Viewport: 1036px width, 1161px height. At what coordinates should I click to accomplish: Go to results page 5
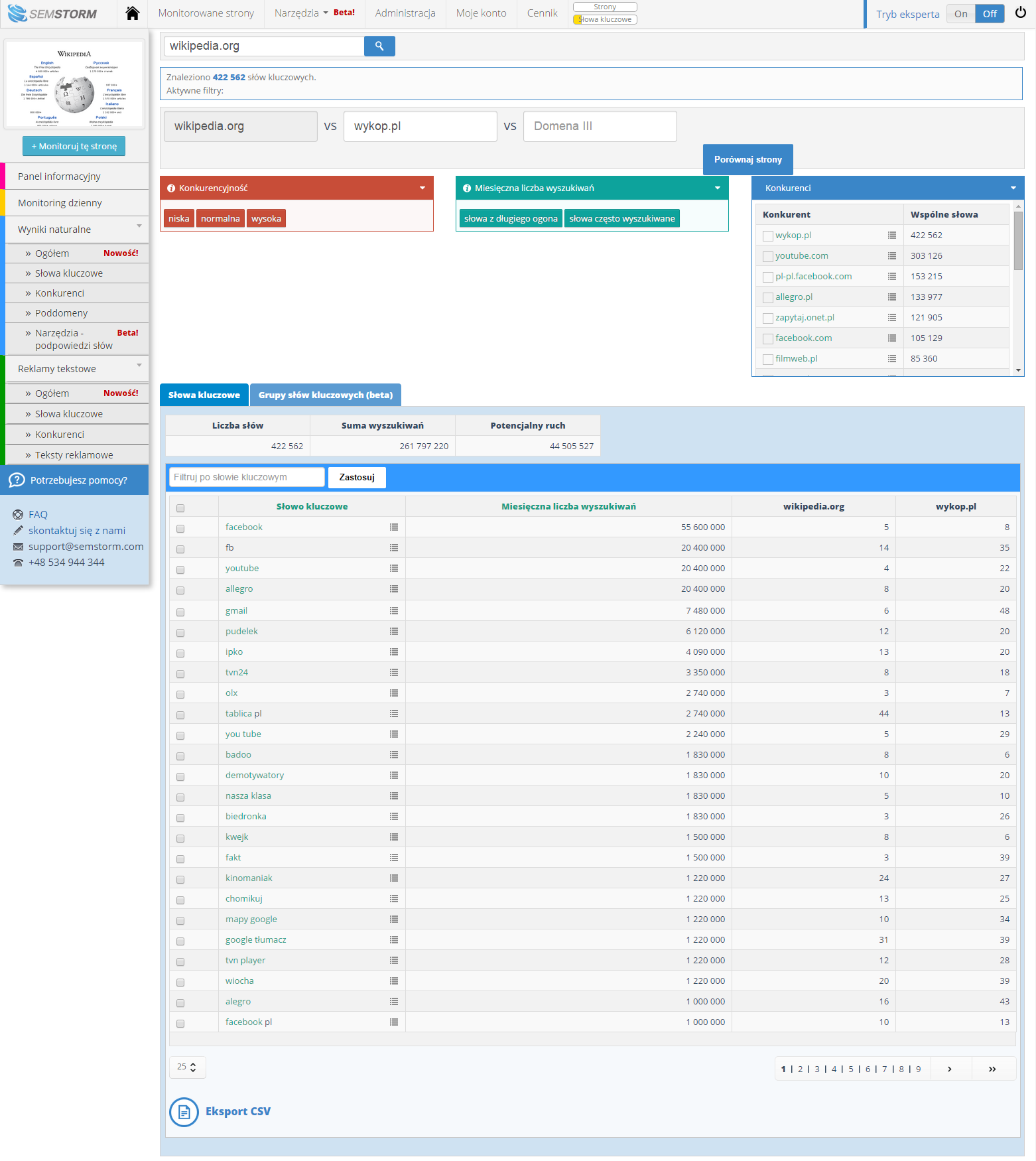click(851, 1069)
